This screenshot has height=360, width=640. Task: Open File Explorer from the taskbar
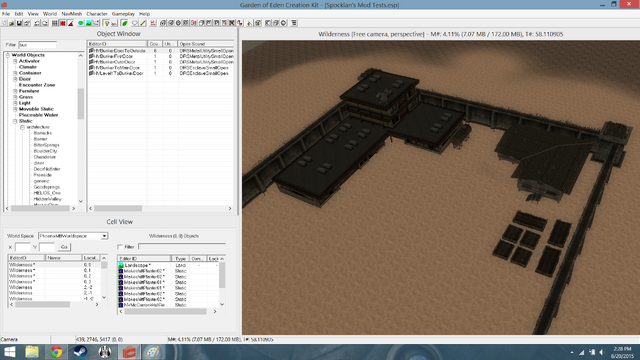[32, 352]
